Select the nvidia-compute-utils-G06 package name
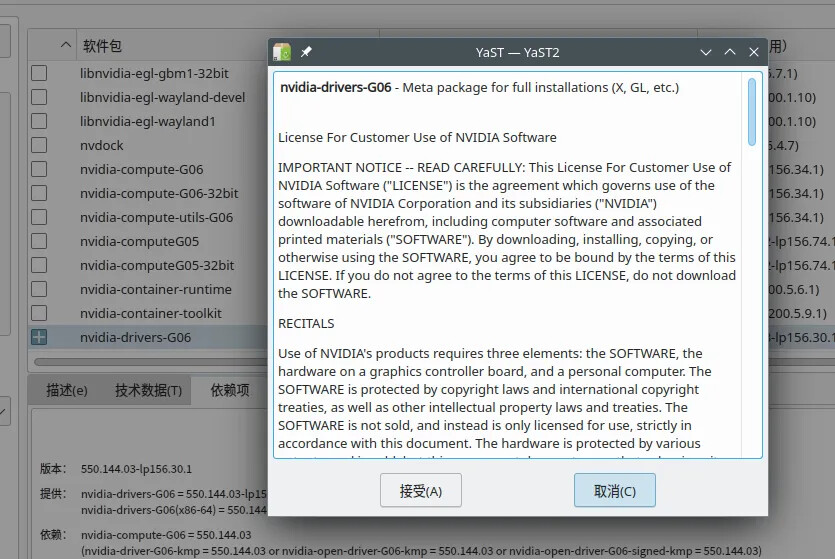This screenshot has width=835, height=559. [x=157, y=217]
